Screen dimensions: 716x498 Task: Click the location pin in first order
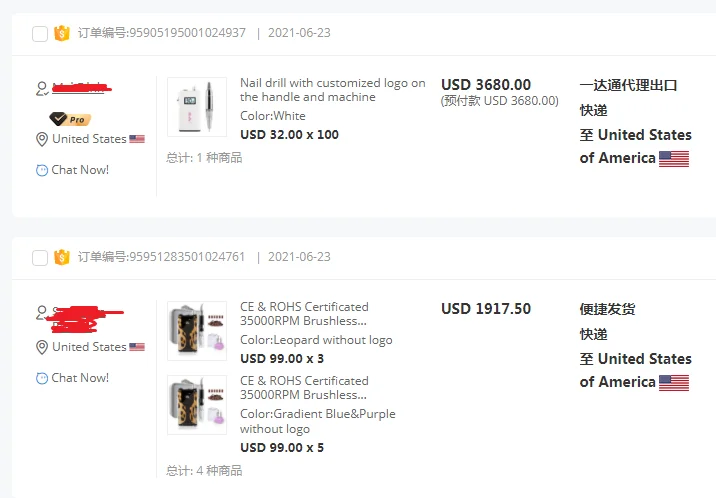[x=42, y=140]
